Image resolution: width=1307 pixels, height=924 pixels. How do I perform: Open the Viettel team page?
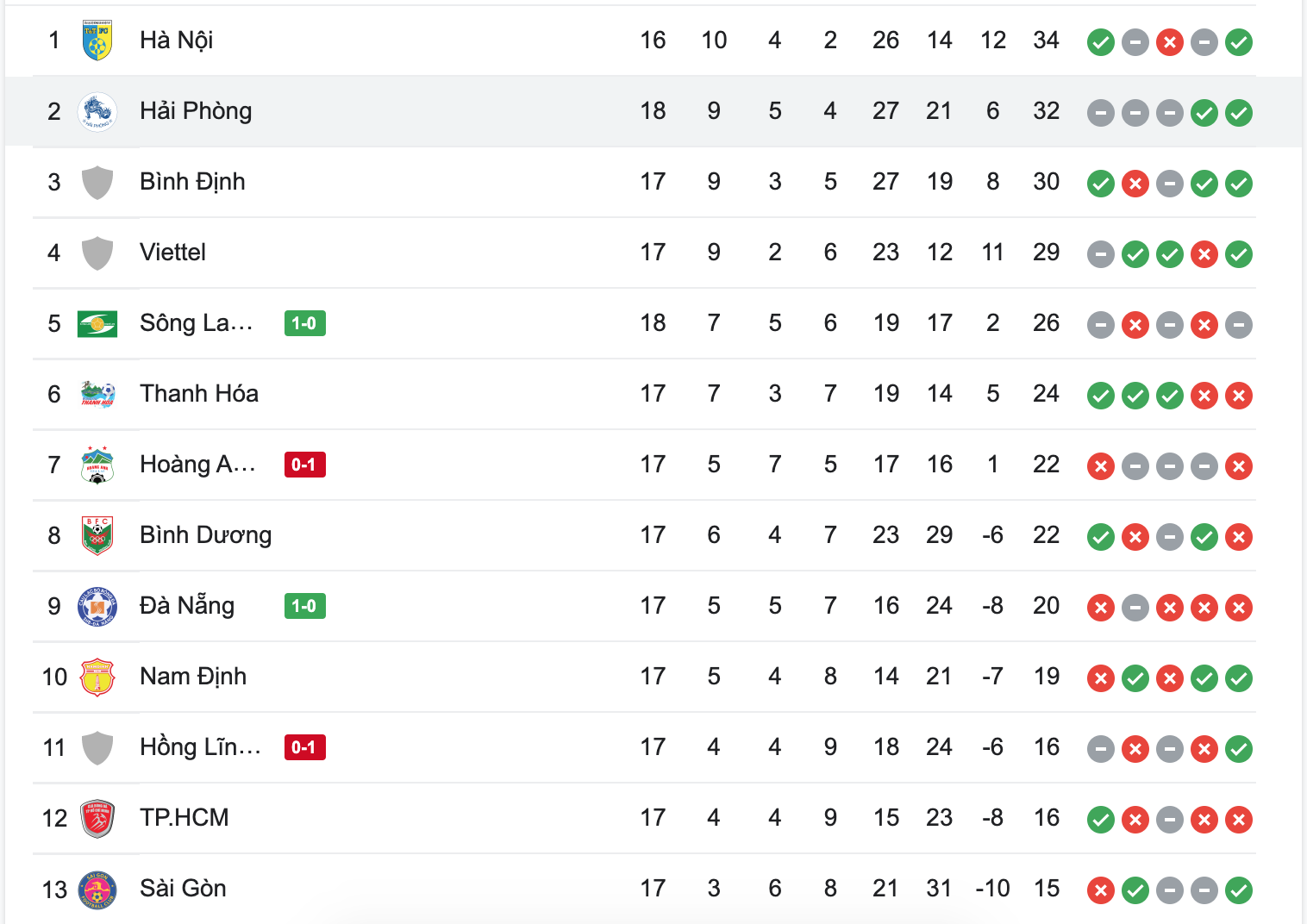(x=173, y=253)
